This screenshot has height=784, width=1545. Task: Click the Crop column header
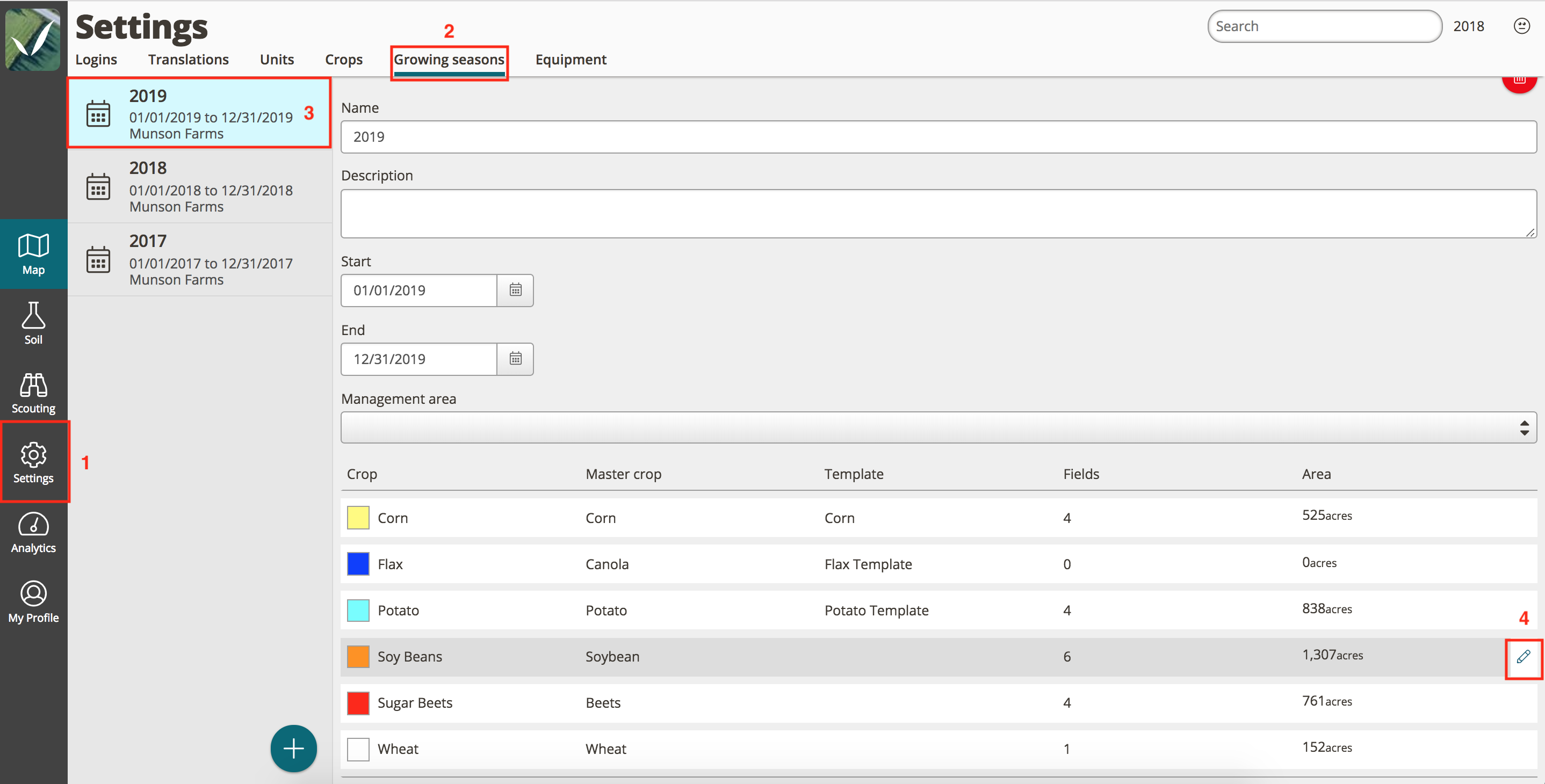click(x=362, y=474)
